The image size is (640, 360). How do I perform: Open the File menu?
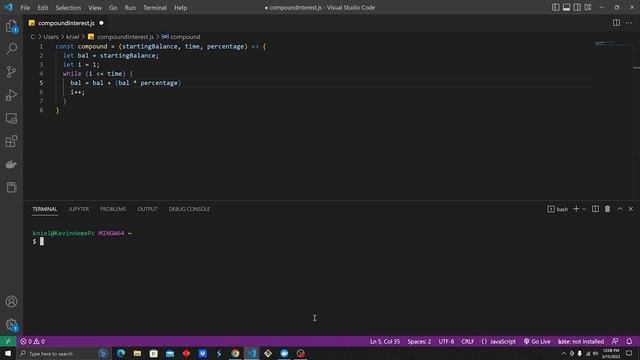[25, 7]
